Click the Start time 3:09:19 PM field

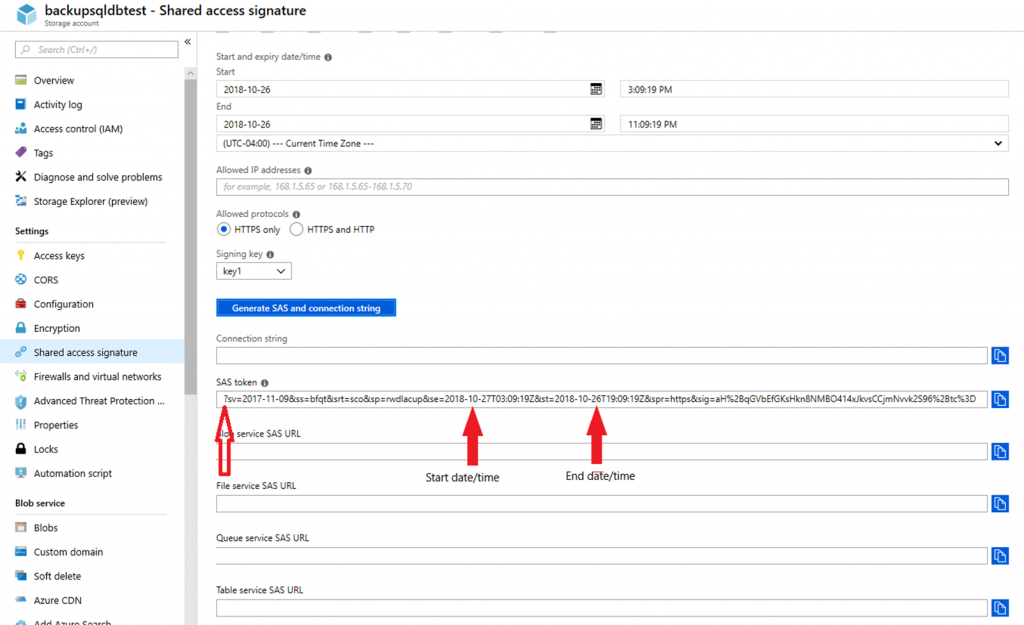pyautogui.click(x=814, y=89)
